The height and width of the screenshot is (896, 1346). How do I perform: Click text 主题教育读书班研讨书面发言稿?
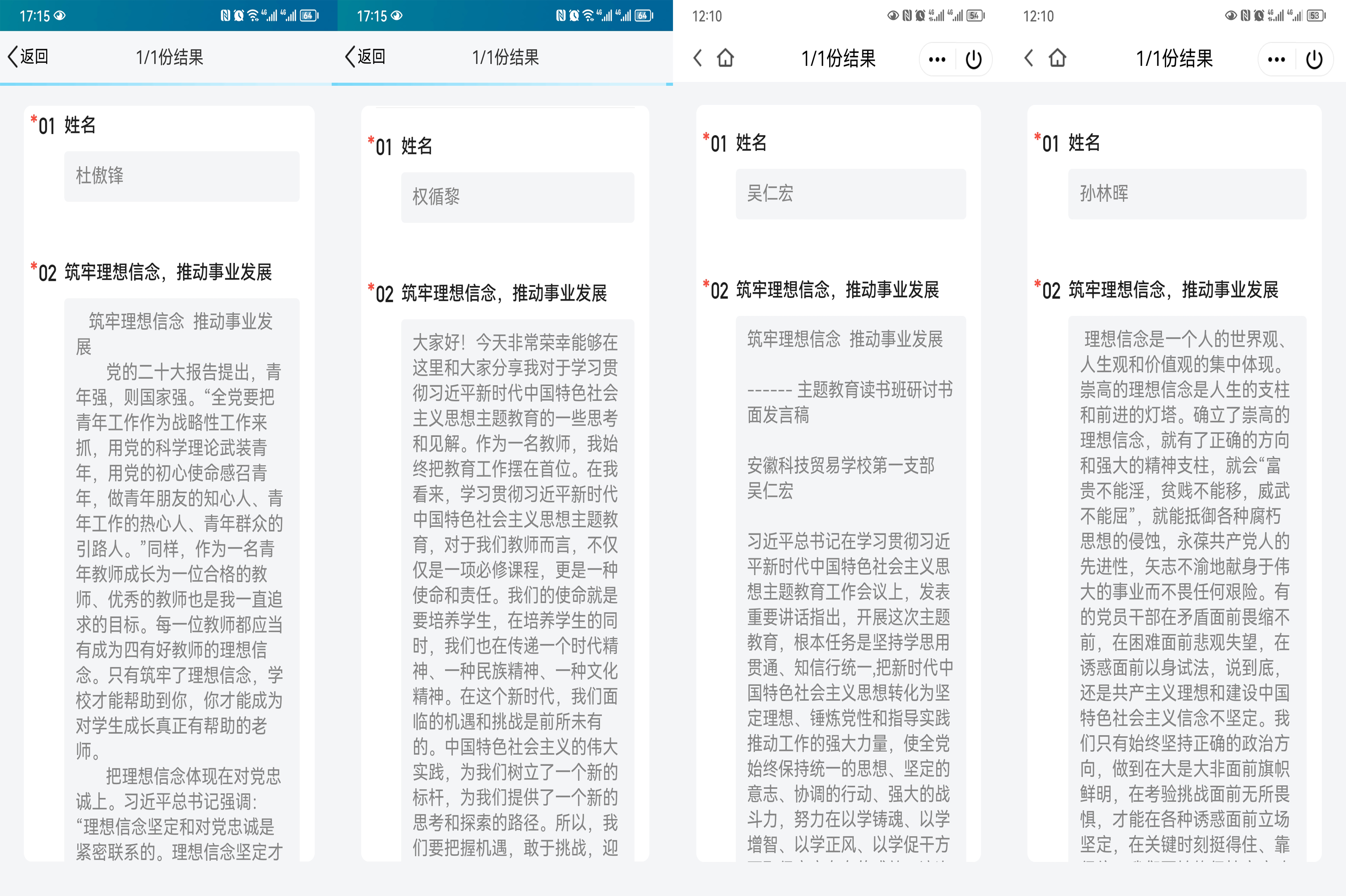pyautogui.click(x=850, y=402)
